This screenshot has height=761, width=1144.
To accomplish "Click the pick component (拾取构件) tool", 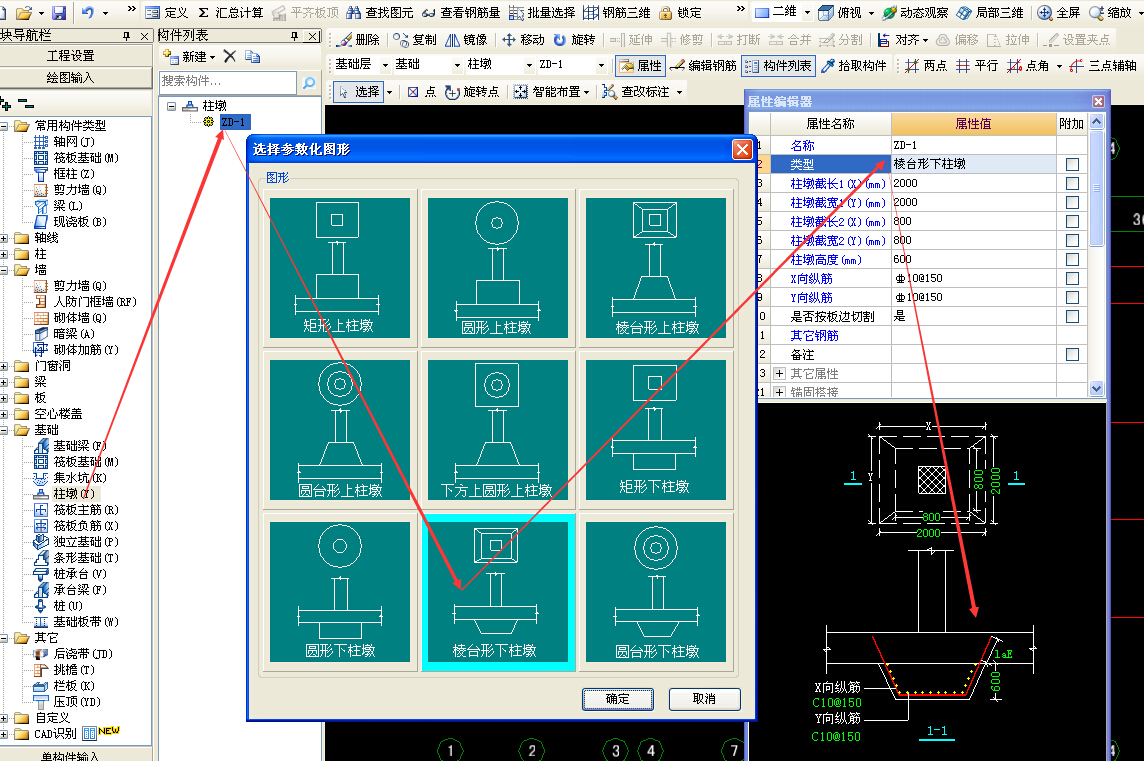I will [x=854, y=66].
